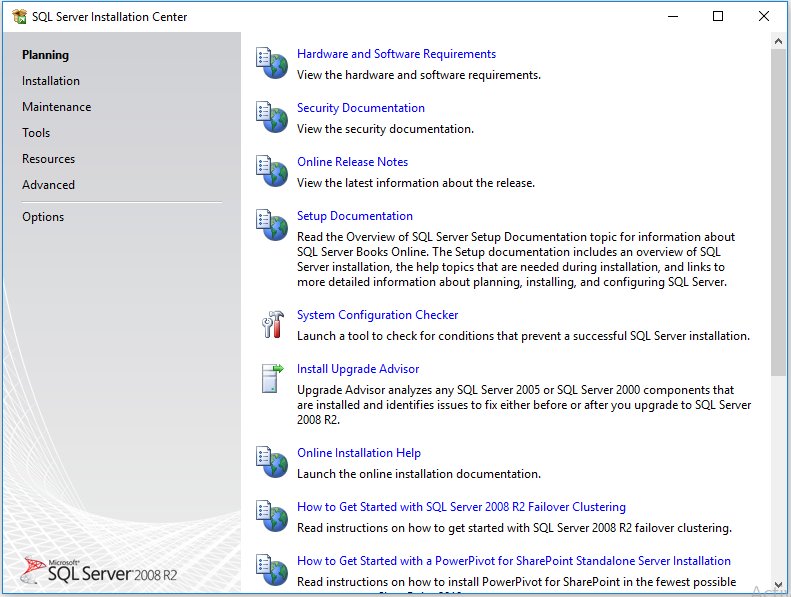Click the scroll down arrow of the content pane

pyautogui.click(x=778, y=585)
